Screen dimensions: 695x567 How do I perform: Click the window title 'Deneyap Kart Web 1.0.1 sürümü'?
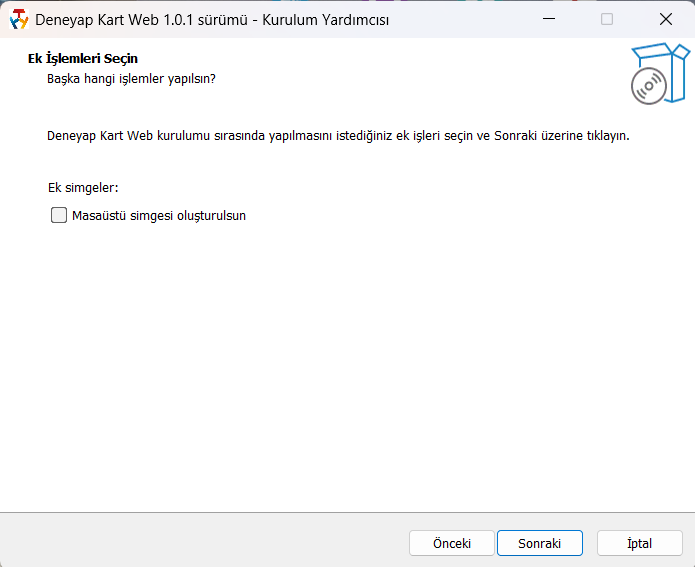(141, 20)
